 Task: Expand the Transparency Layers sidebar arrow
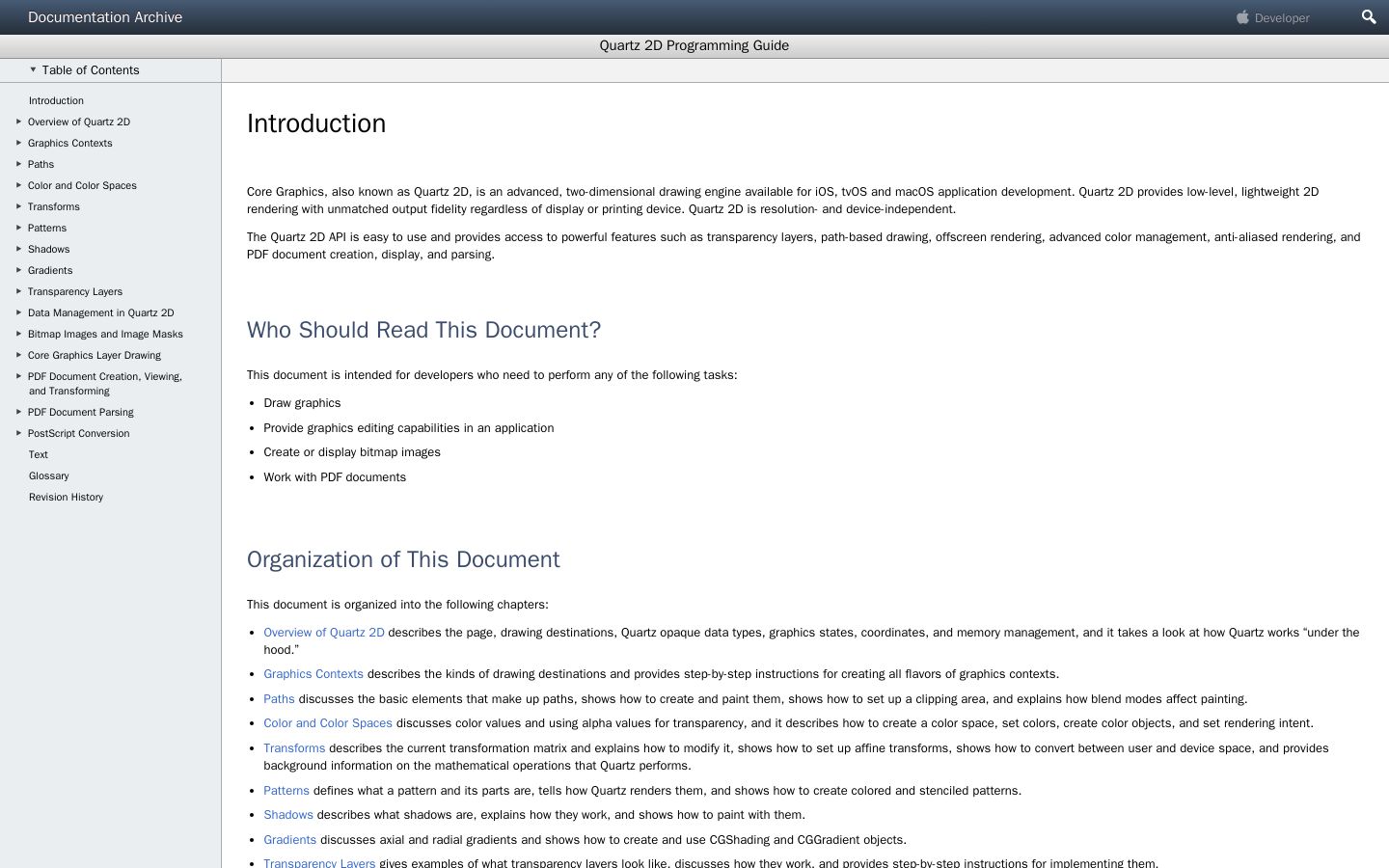tap(18, 291)
